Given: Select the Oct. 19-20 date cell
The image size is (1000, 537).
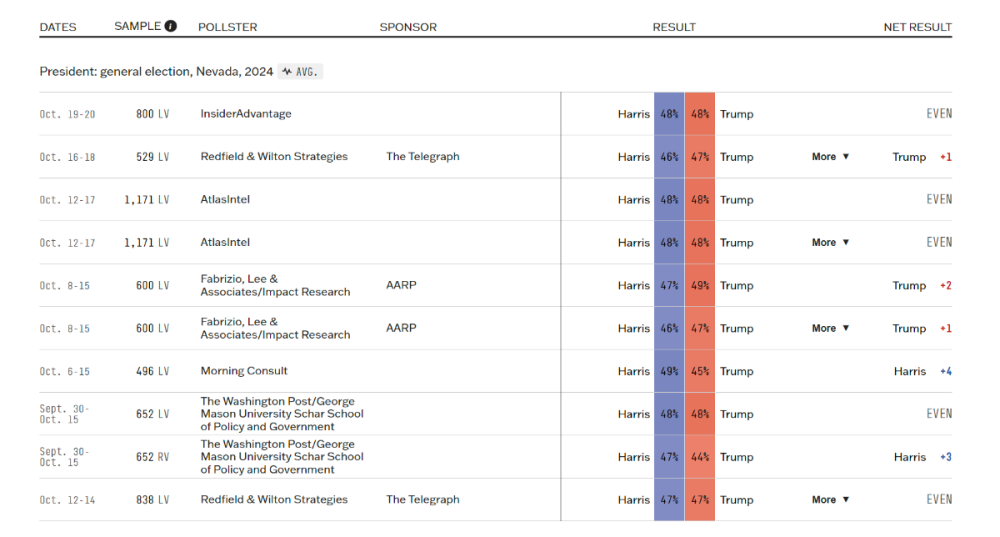Looking at the screenshot, I should [x=68, y=114].
